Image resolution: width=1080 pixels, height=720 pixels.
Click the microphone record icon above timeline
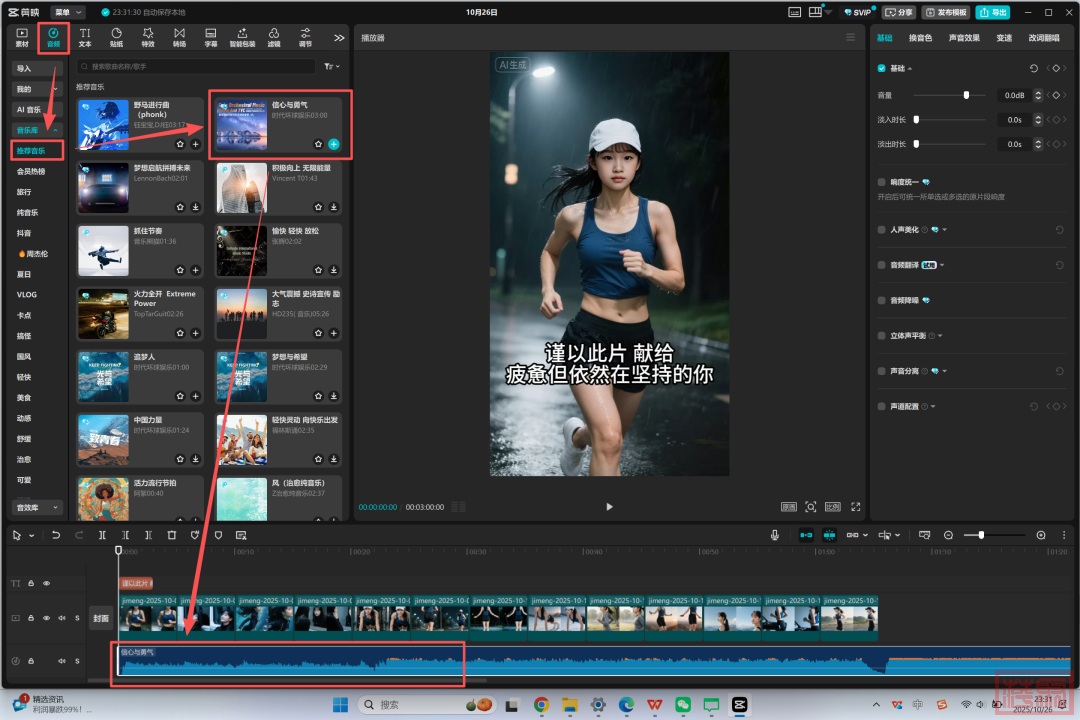click(775, 535)
